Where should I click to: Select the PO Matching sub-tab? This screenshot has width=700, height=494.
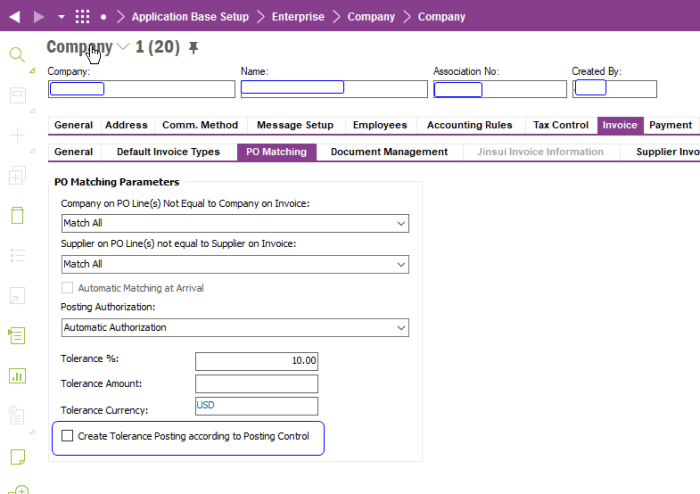(276, 152)
